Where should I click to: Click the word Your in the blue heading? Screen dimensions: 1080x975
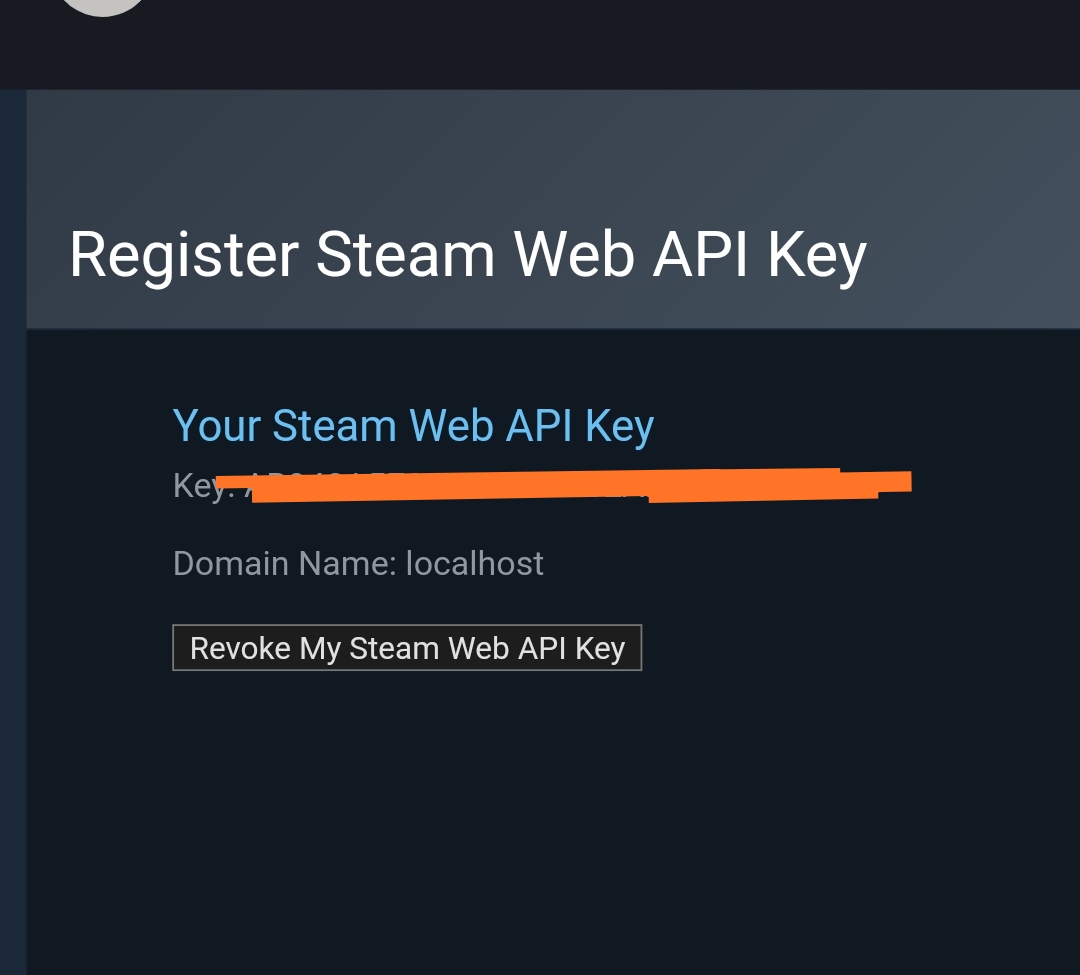pos(216,426)
